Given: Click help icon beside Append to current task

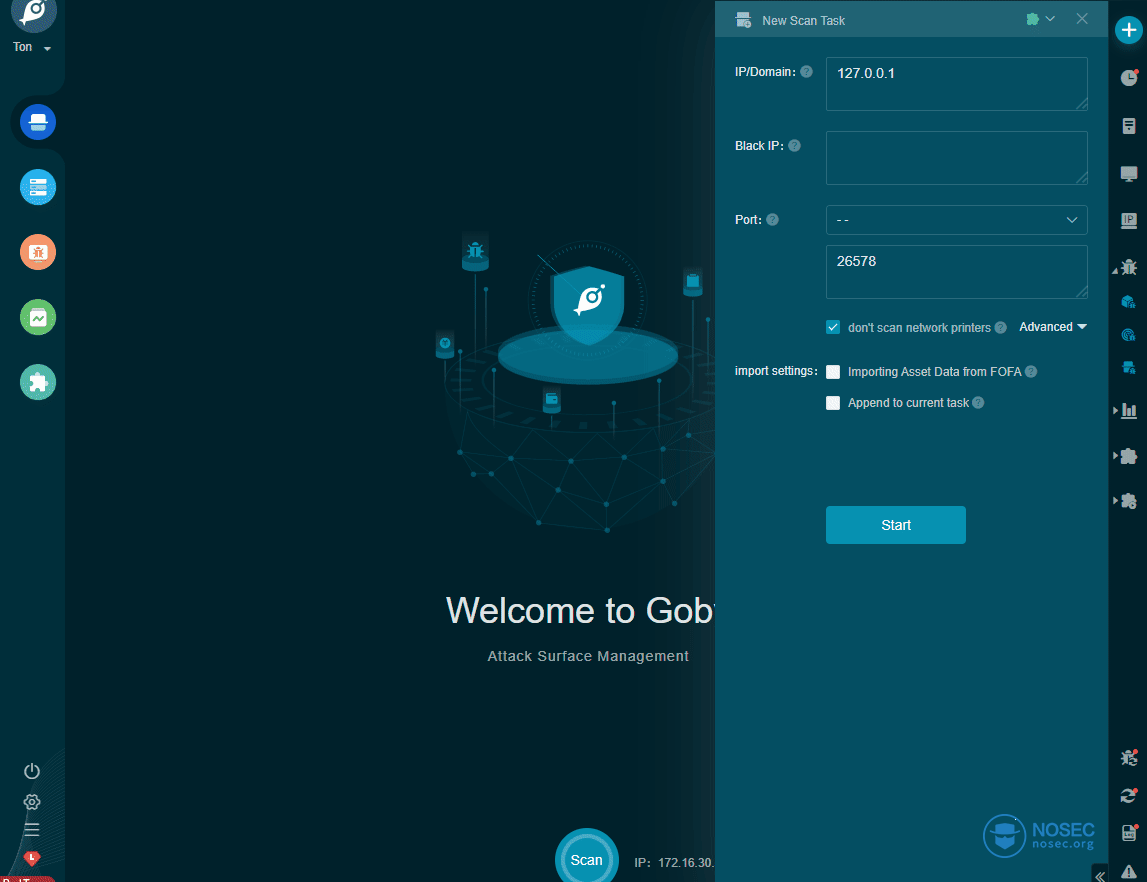Looking at the screenshot, I should 978,403.
